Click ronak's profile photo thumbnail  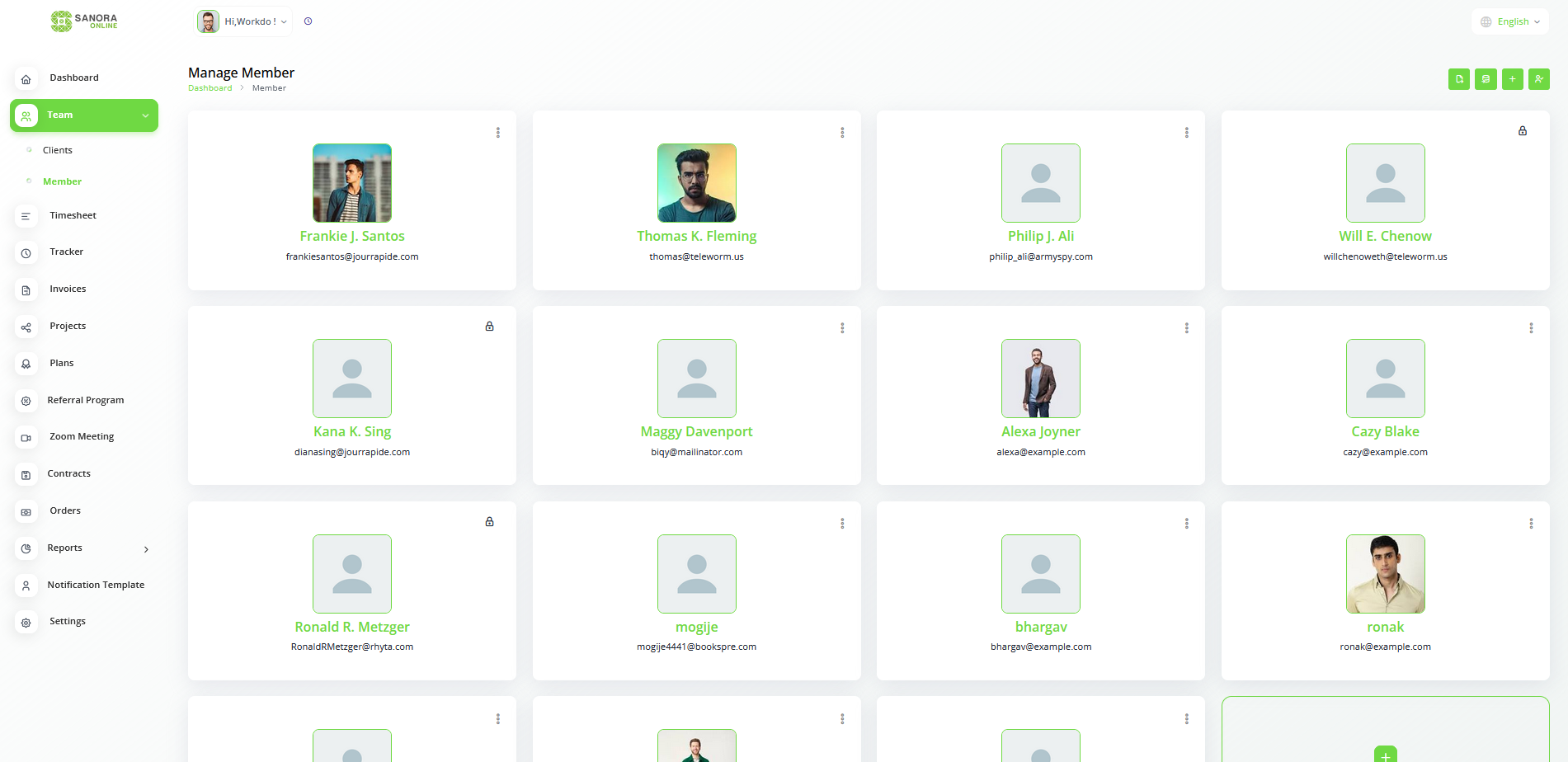pos(1385,574)
